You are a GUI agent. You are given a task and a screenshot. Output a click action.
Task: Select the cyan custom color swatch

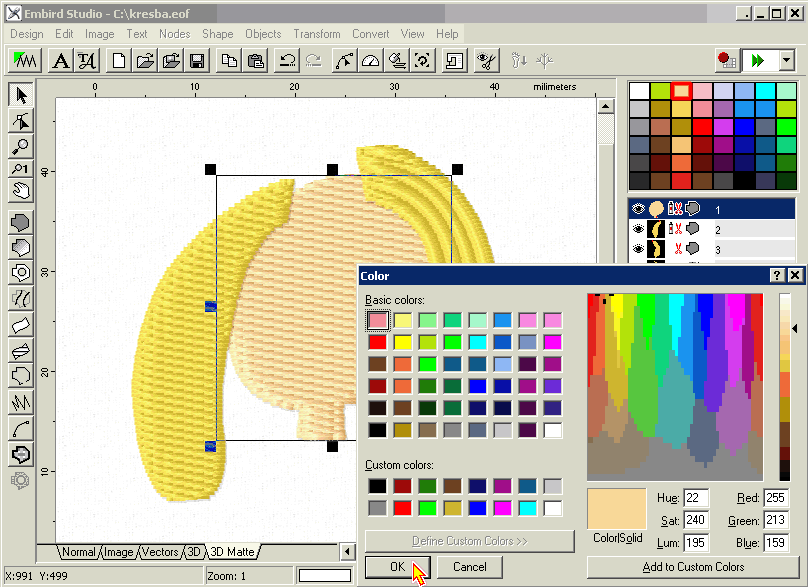coord(528,508)
